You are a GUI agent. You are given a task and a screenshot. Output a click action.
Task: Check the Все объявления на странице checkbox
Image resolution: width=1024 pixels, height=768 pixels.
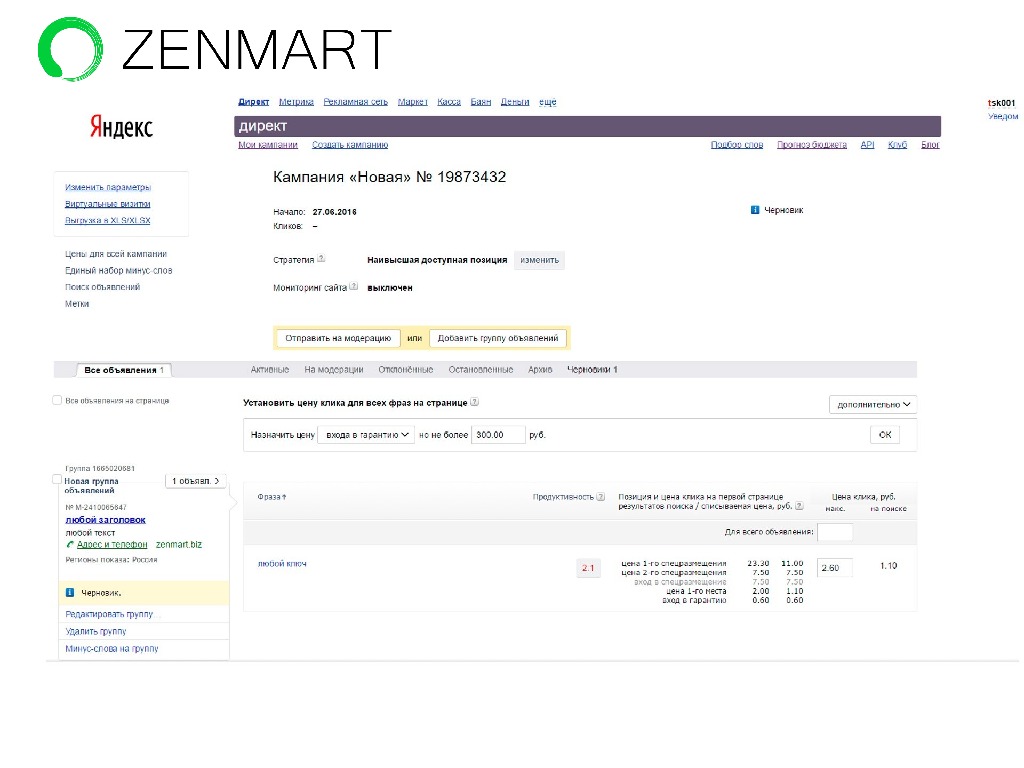point(57,400)
